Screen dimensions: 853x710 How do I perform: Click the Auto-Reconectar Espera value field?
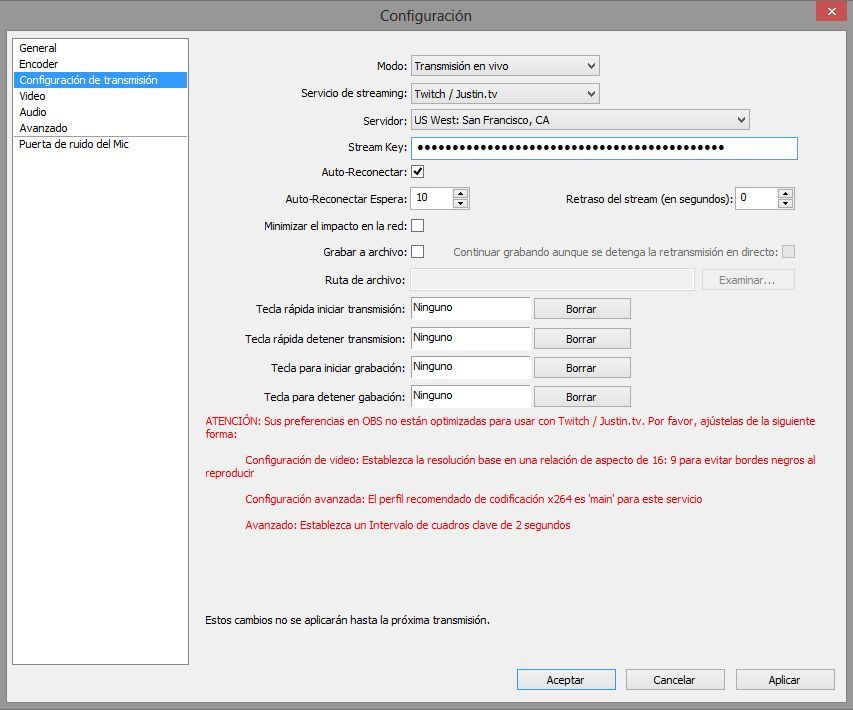(432, 198)
